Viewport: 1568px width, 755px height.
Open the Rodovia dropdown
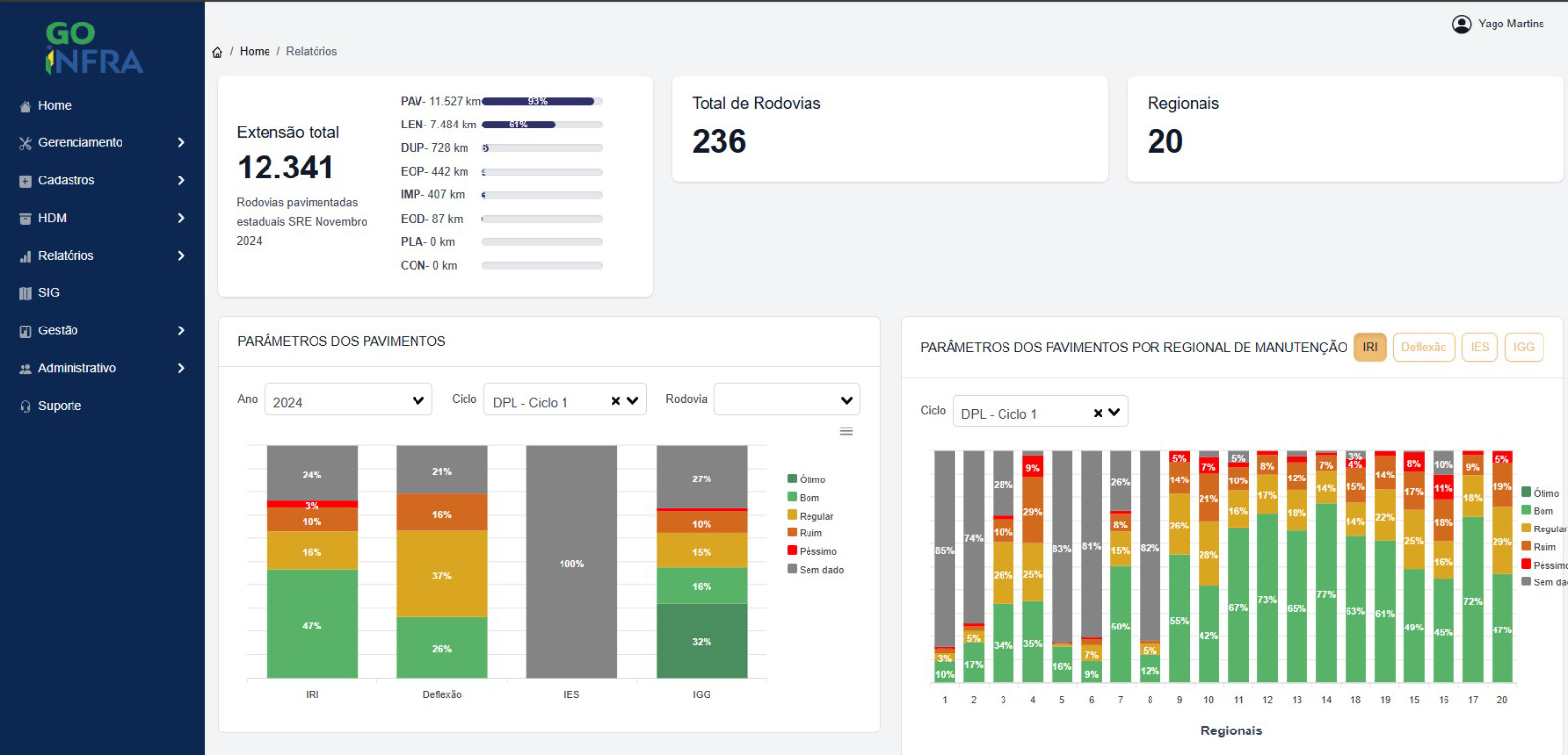point(787,400)
